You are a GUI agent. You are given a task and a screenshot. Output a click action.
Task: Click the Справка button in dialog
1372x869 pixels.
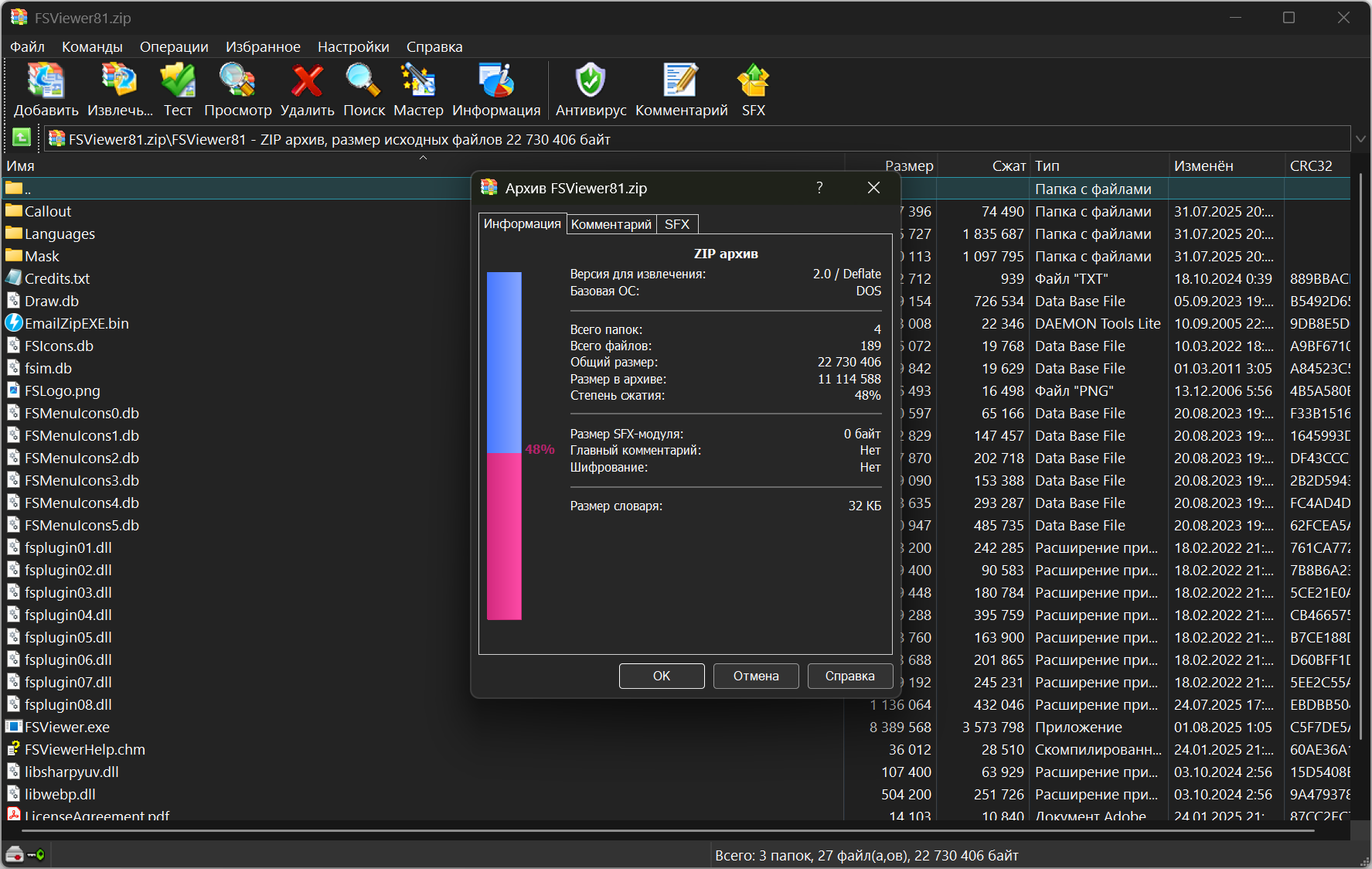coord(850,676)
